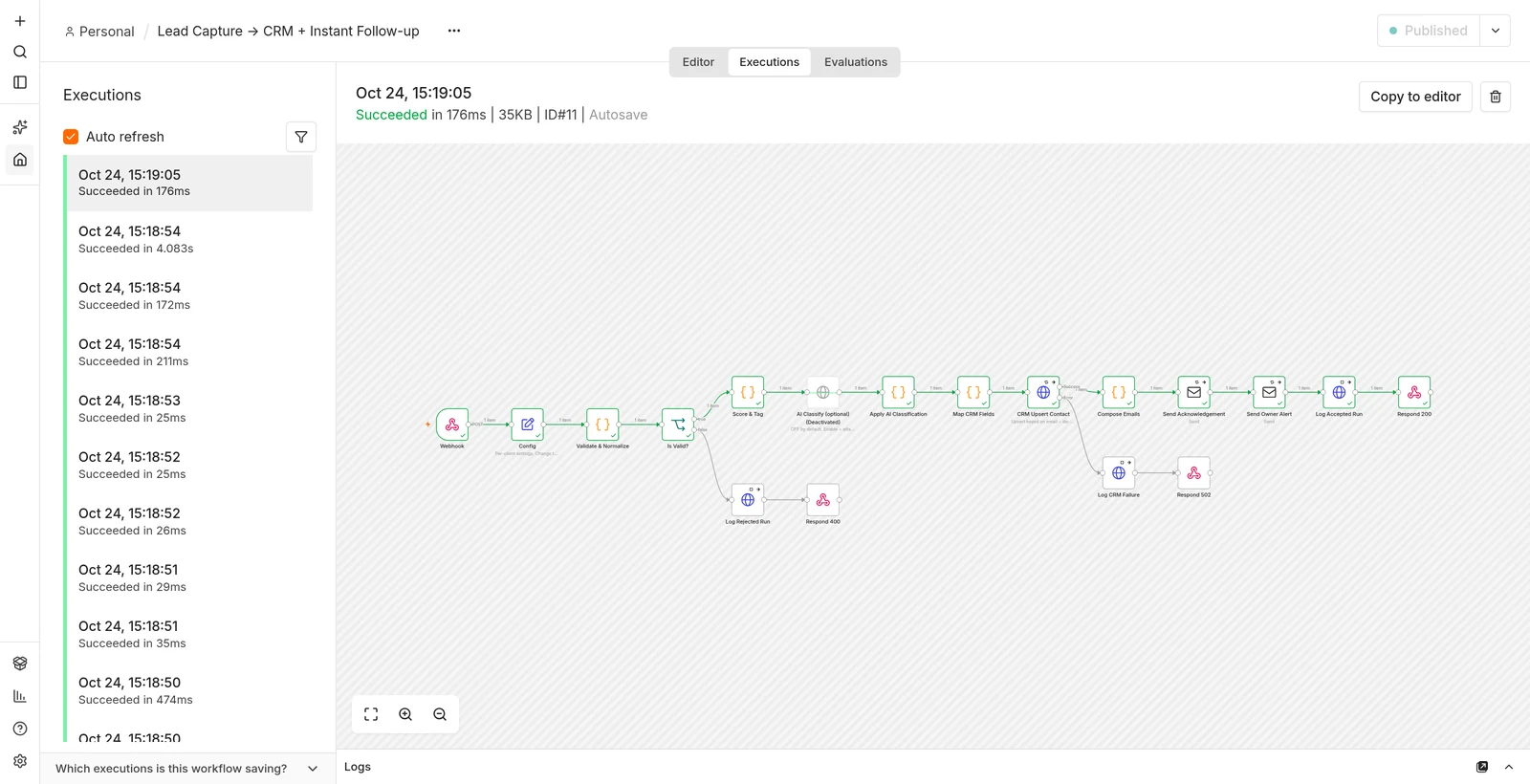Select the Webhook trigger node

[452, 425]
